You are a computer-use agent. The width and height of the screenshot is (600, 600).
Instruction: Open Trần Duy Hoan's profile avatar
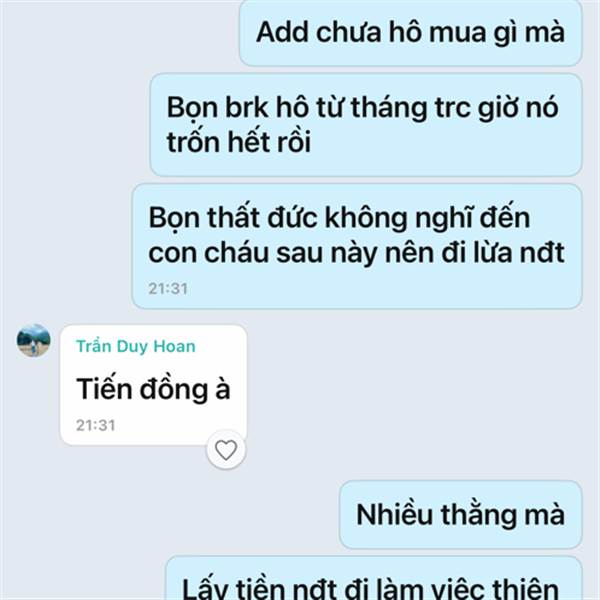[x=34, y=340]
